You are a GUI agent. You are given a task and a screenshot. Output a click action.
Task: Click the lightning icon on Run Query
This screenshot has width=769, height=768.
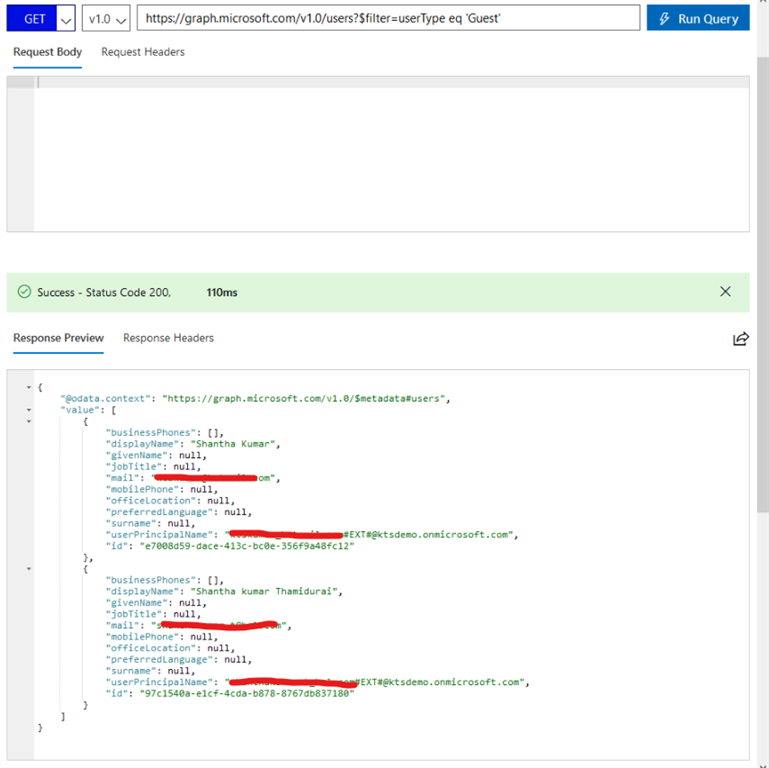664,18
